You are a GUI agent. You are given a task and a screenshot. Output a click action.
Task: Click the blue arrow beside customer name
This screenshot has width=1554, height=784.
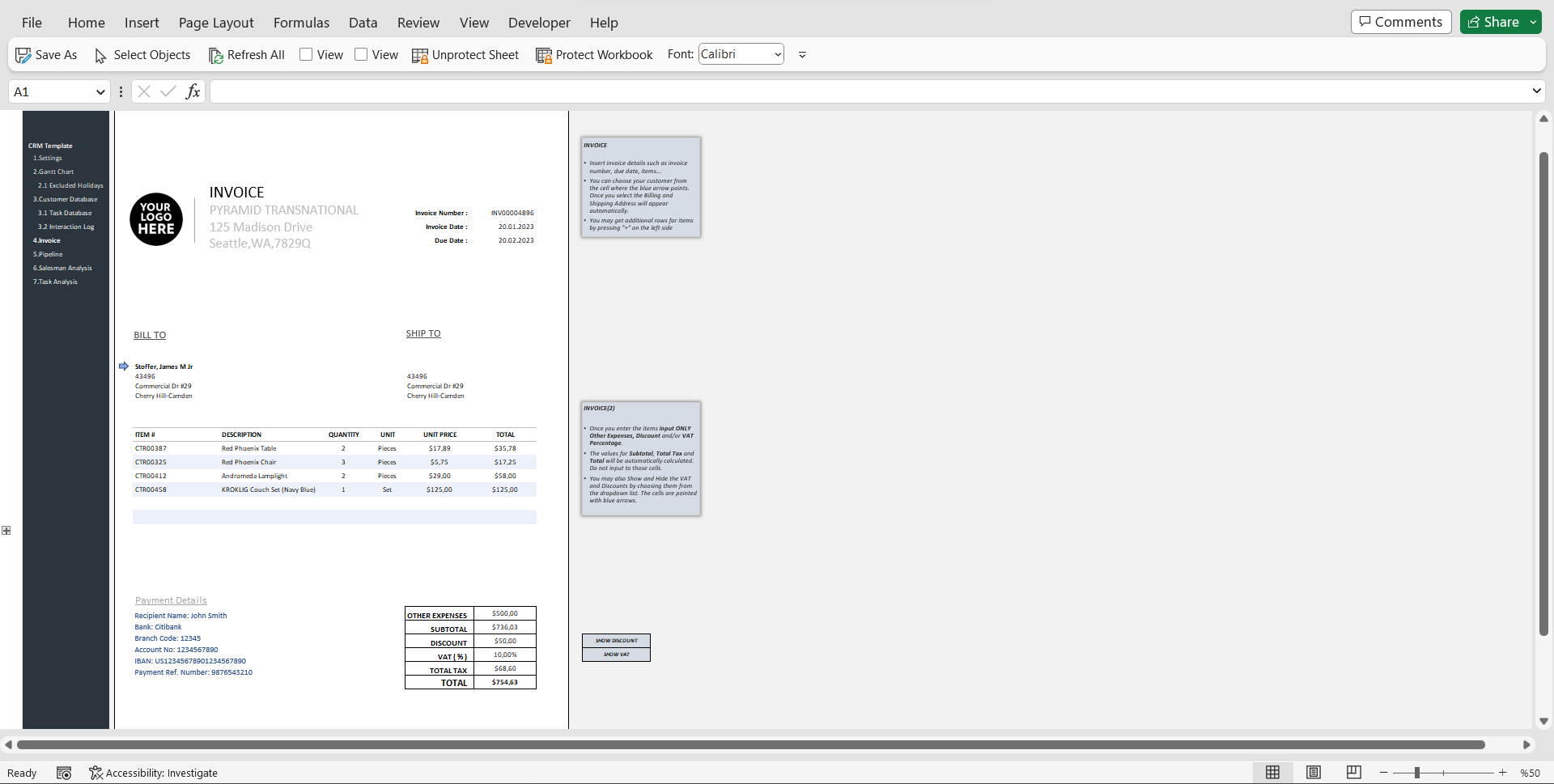coord(124,367)
